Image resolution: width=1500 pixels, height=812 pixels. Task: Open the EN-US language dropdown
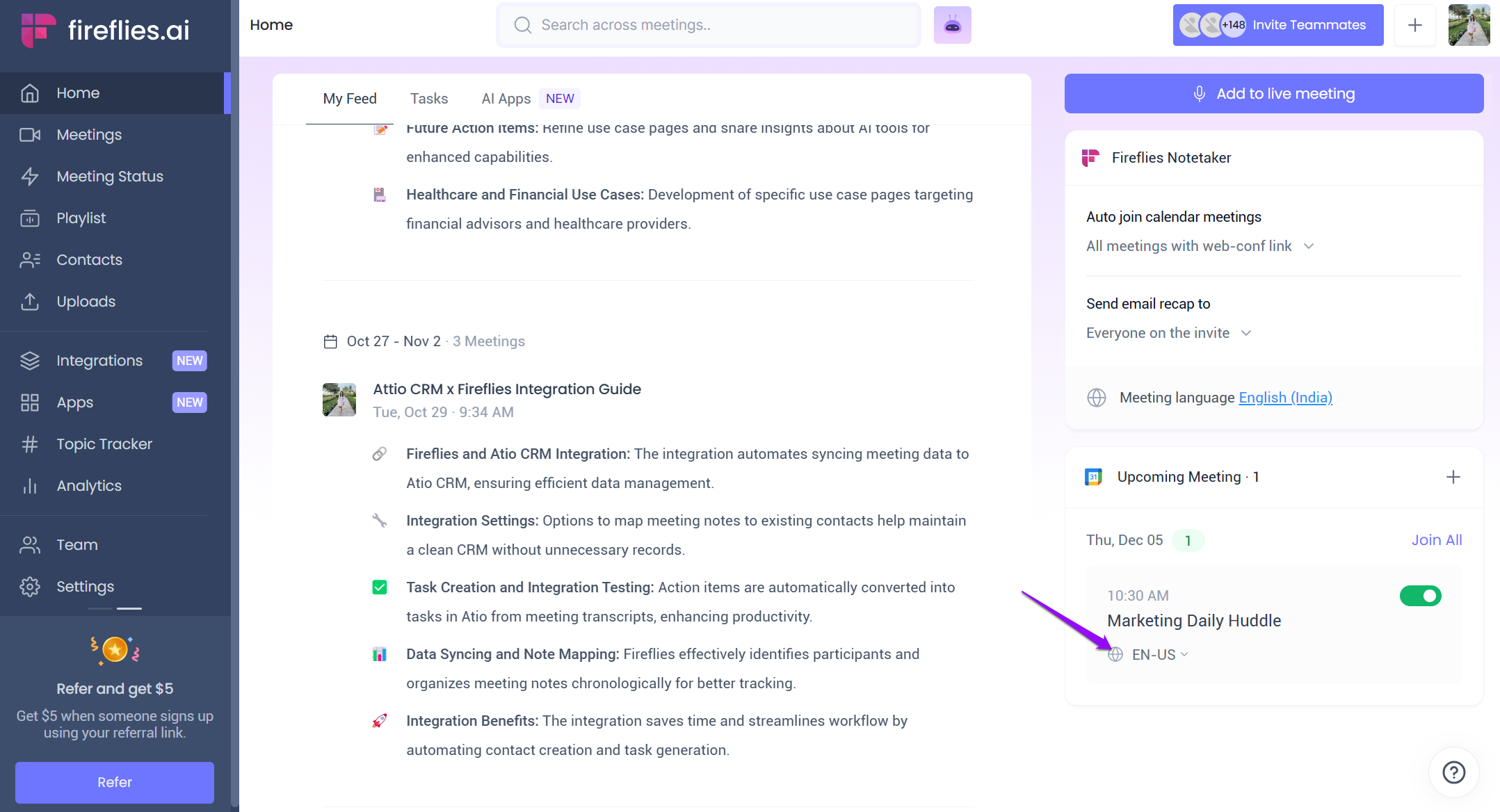[1159, 655]
